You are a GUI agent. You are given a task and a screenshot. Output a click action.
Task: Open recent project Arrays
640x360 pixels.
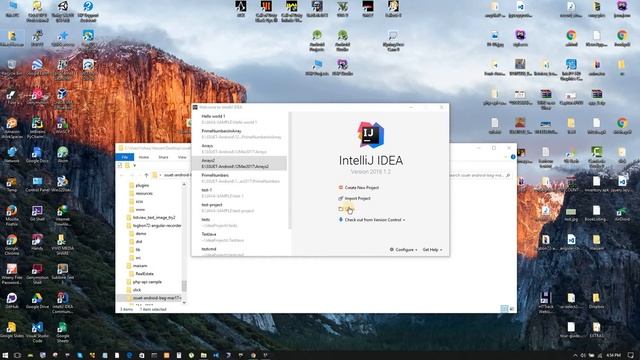click(240, 149)
